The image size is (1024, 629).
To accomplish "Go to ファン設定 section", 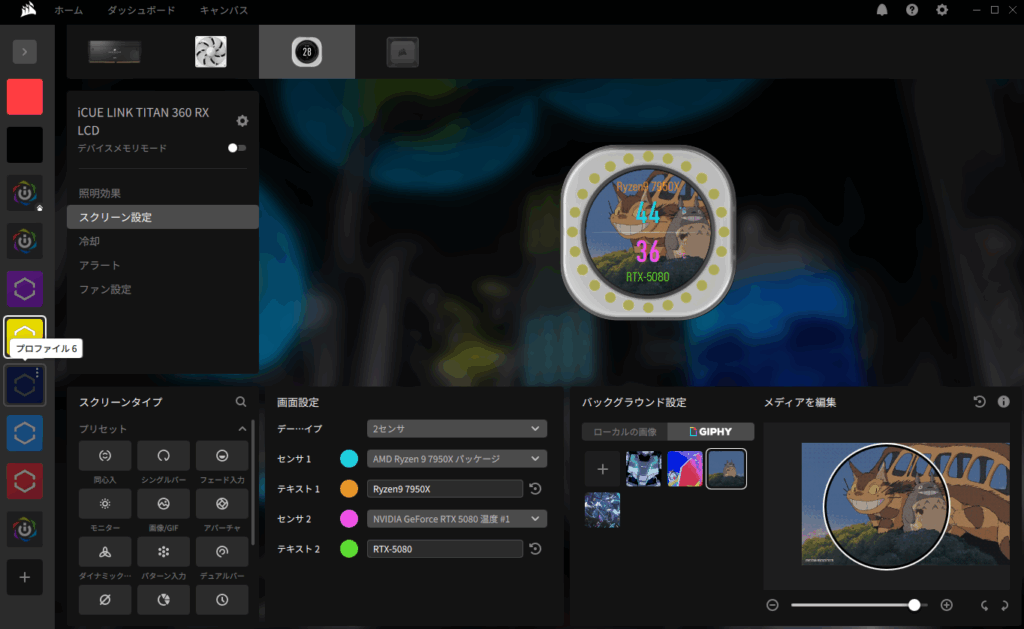I will [163, 289].
